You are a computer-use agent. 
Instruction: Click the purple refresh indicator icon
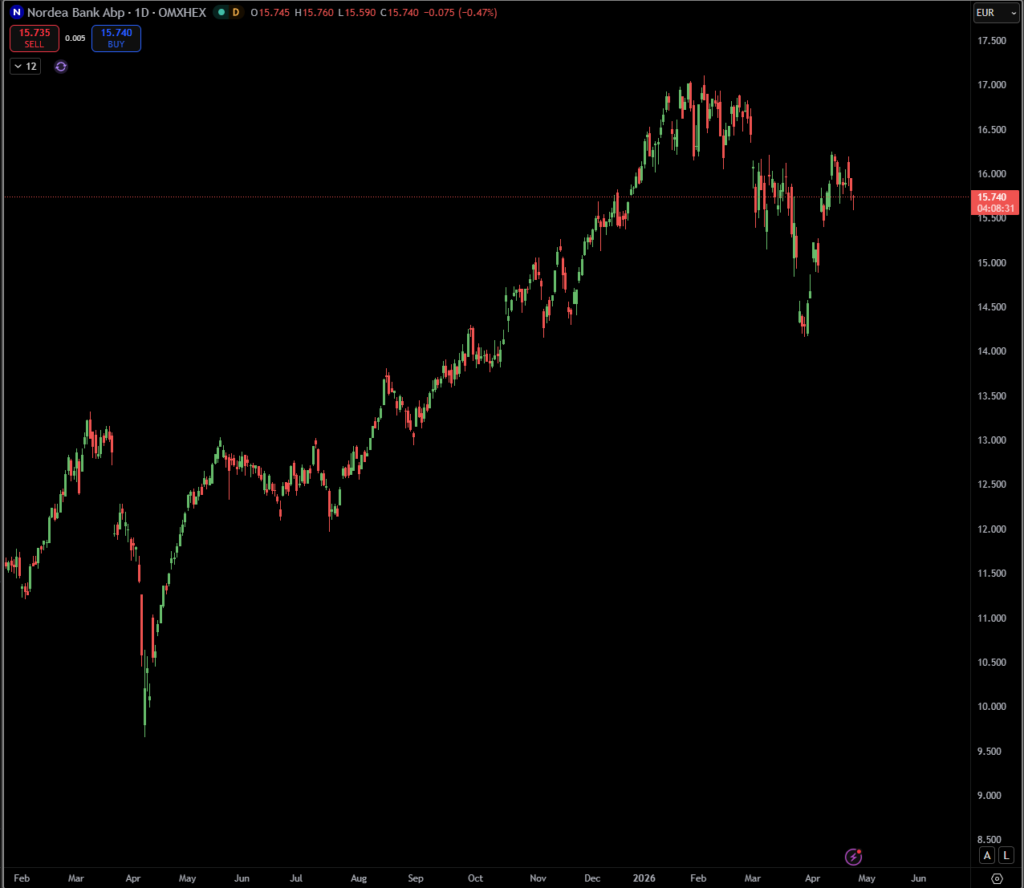(61, 66)
